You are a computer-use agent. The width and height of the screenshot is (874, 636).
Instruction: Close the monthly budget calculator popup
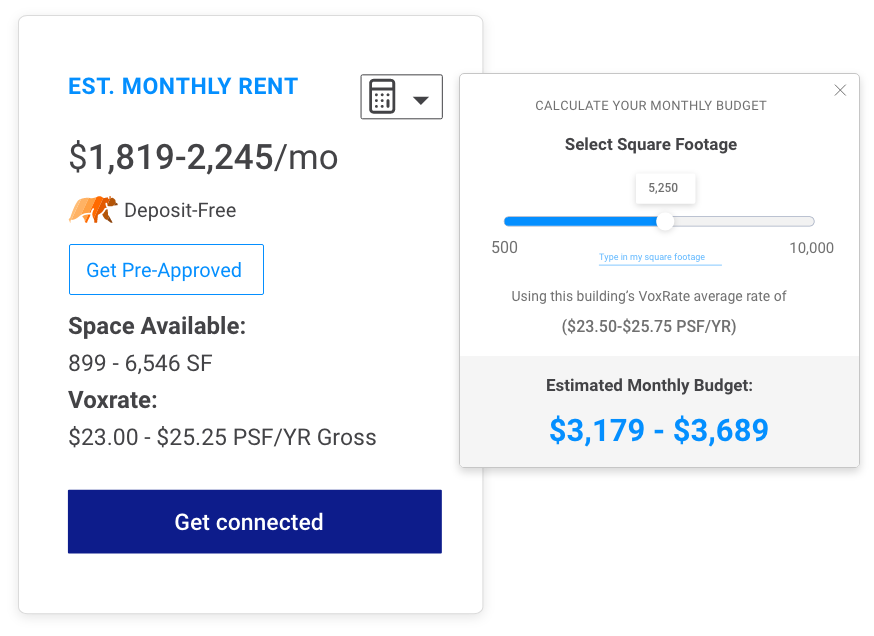click(x=840, y=90)
